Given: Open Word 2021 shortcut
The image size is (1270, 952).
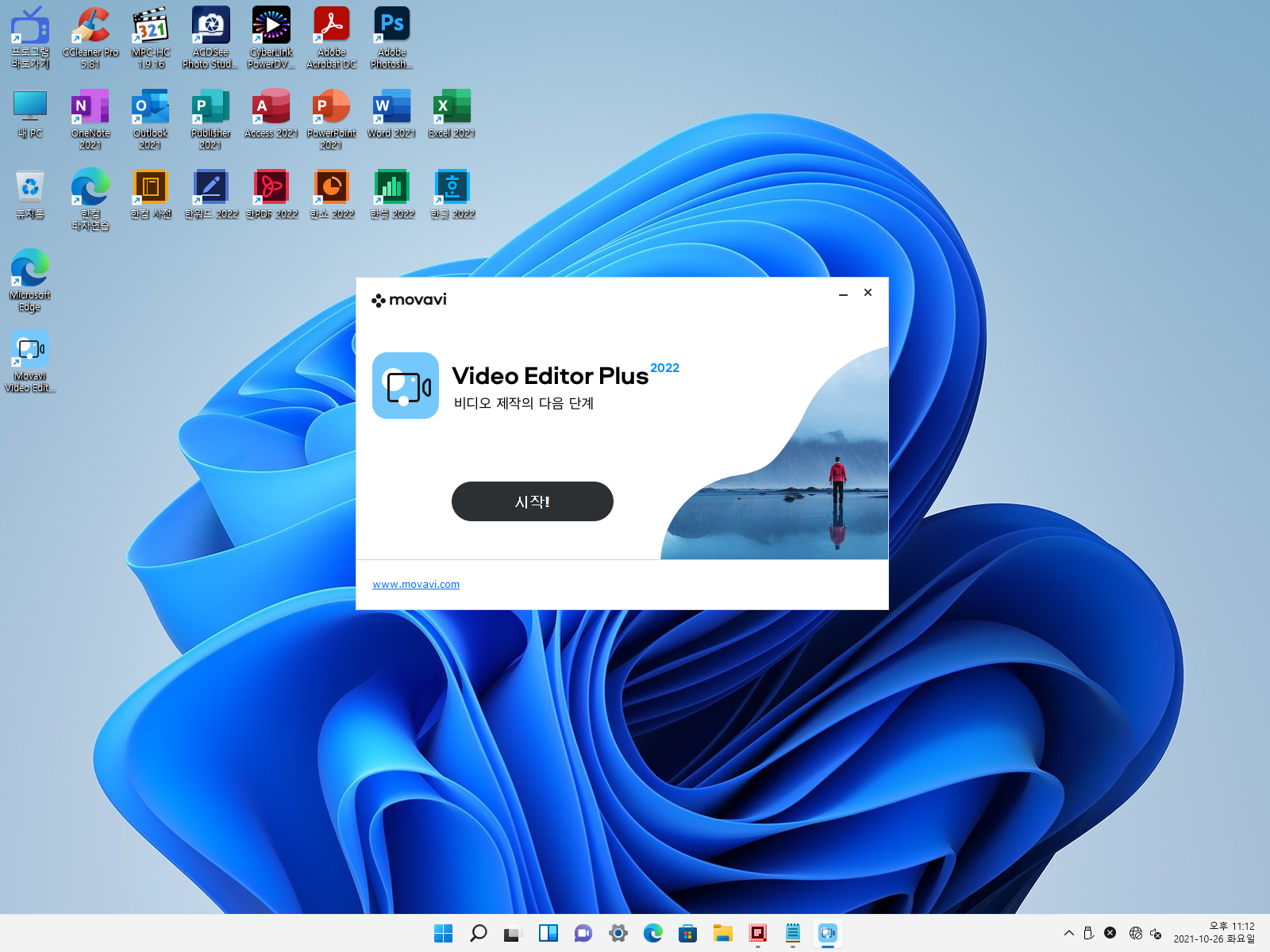Looking at the screenshot, I should pyautogui.click(x=391, y=114).
